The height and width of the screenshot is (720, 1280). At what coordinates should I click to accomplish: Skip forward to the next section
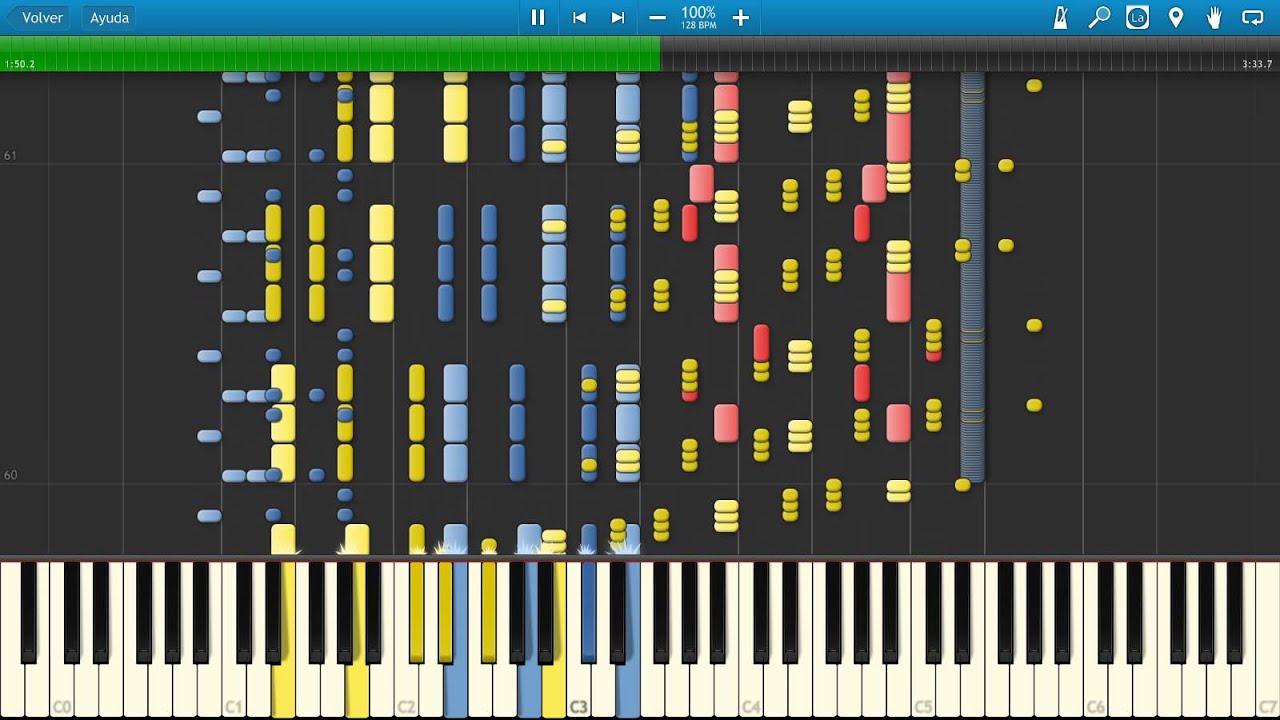click(618, 17)
